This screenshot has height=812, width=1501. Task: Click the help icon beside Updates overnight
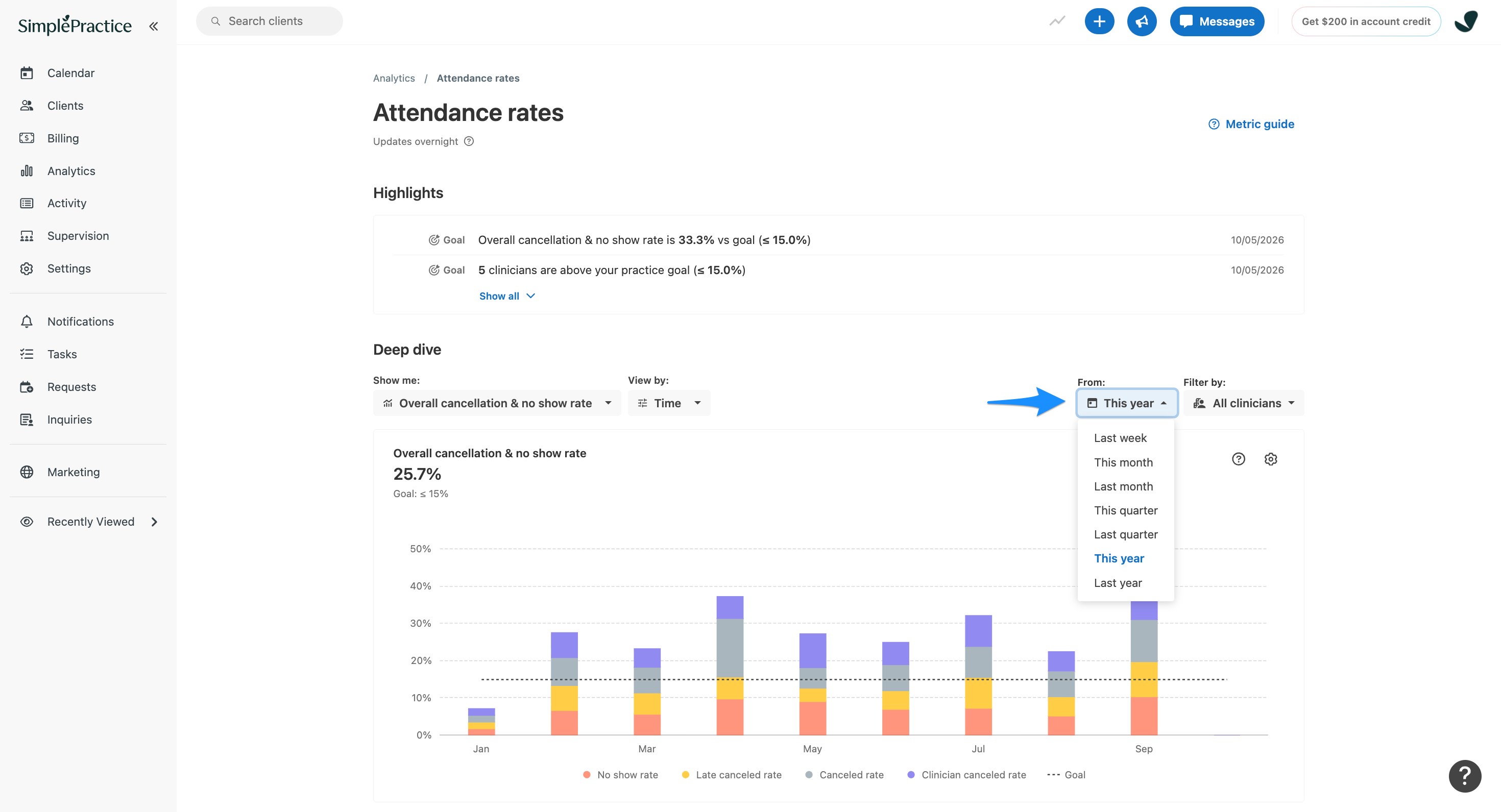[469, 141]
